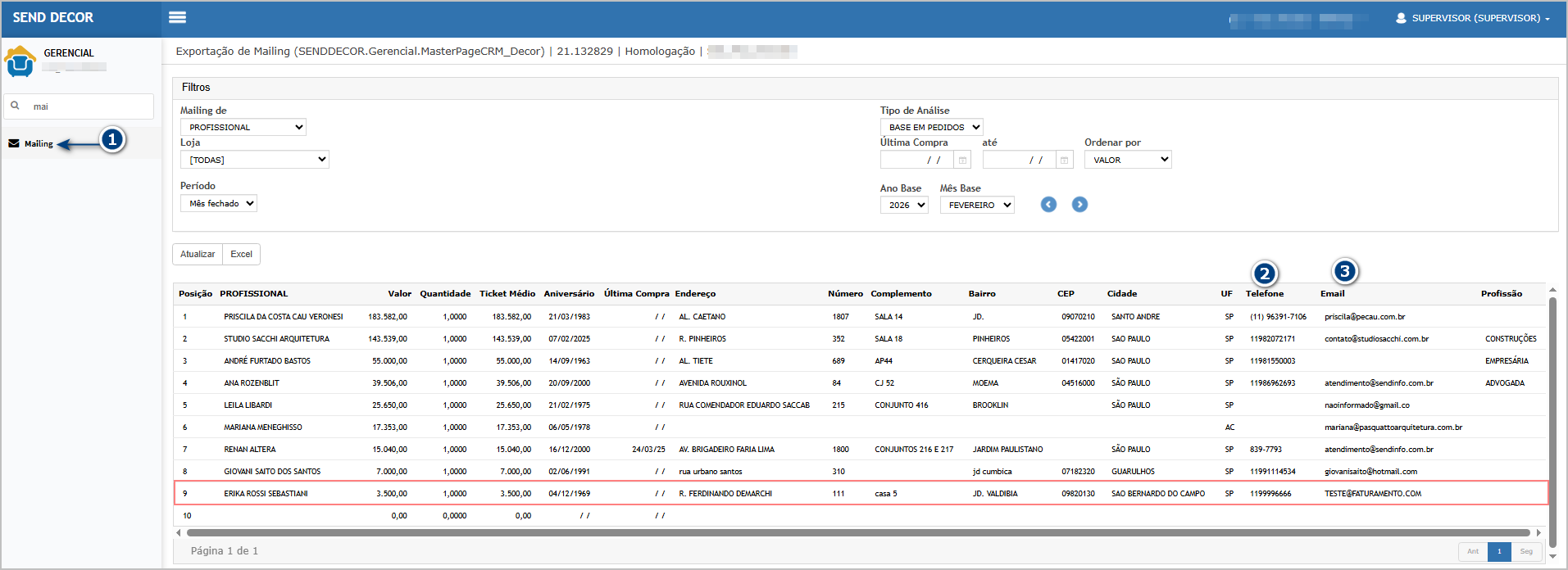Click the Atualizar button
The height and width of the screenshot is (570, 1568).
click(x=198, y=254)
